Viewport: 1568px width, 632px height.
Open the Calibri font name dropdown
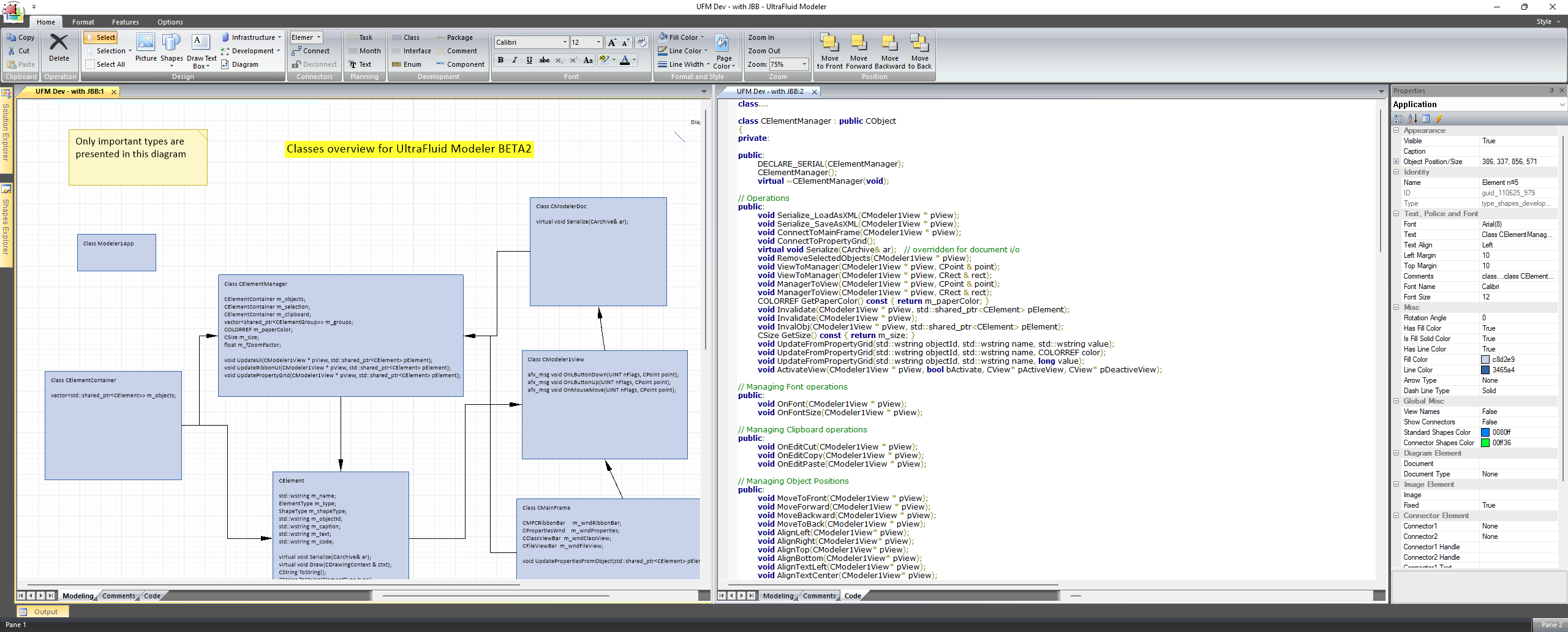(564, 42)
